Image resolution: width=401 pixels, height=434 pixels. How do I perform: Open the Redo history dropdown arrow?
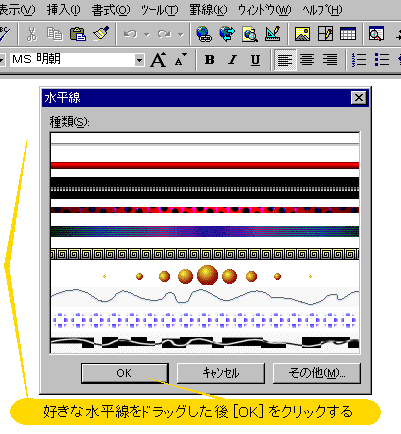coord(181,34)
